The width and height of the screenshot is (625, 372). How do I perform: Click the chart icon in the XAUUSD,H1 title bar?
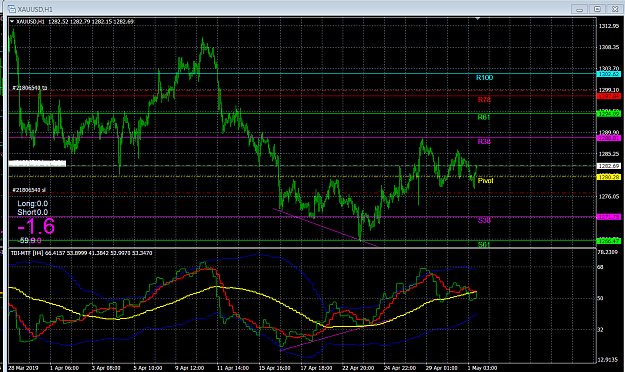(12, 8)
